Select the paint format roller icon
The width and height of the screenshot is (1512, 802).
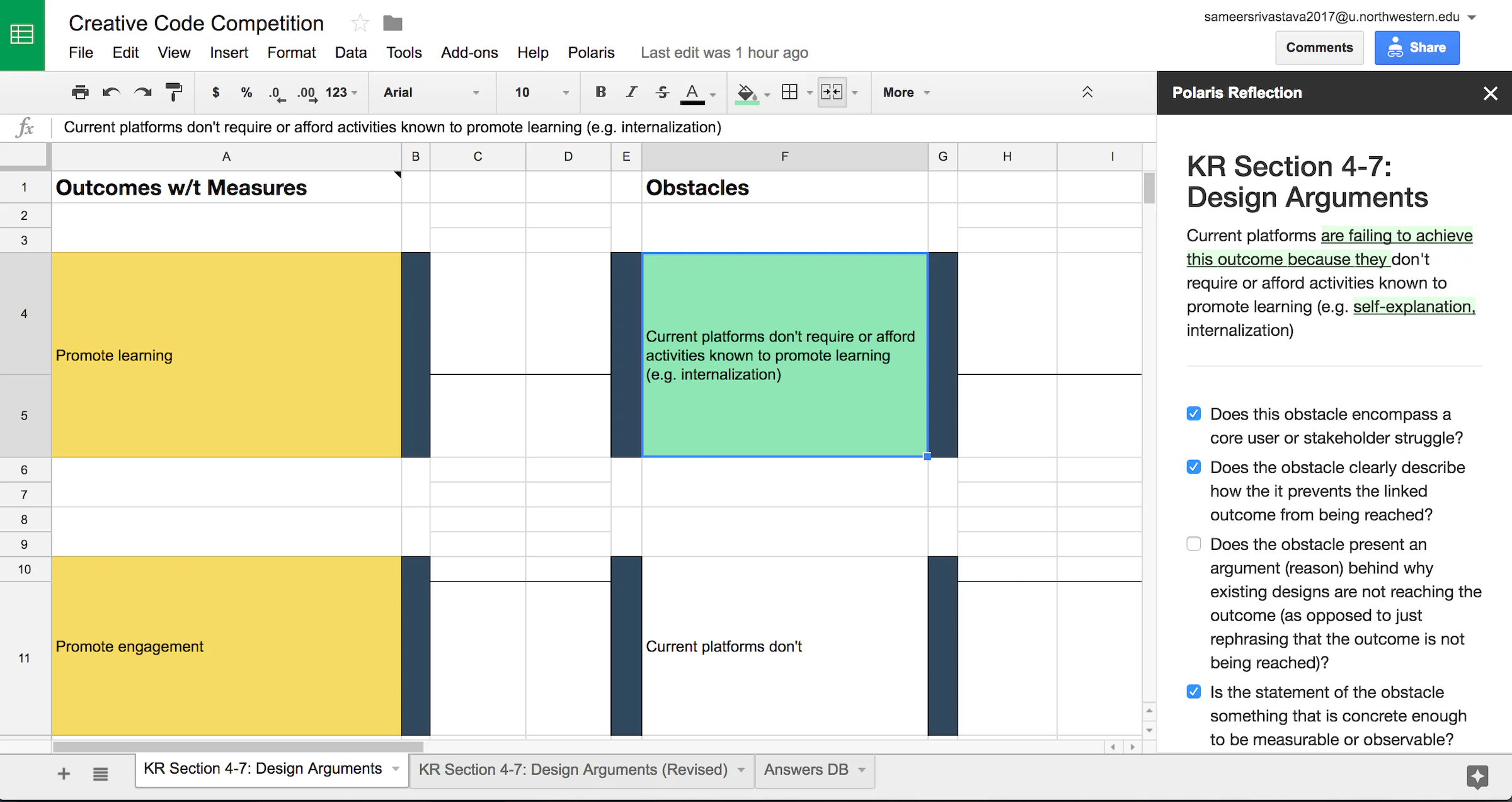pos(173,92)
